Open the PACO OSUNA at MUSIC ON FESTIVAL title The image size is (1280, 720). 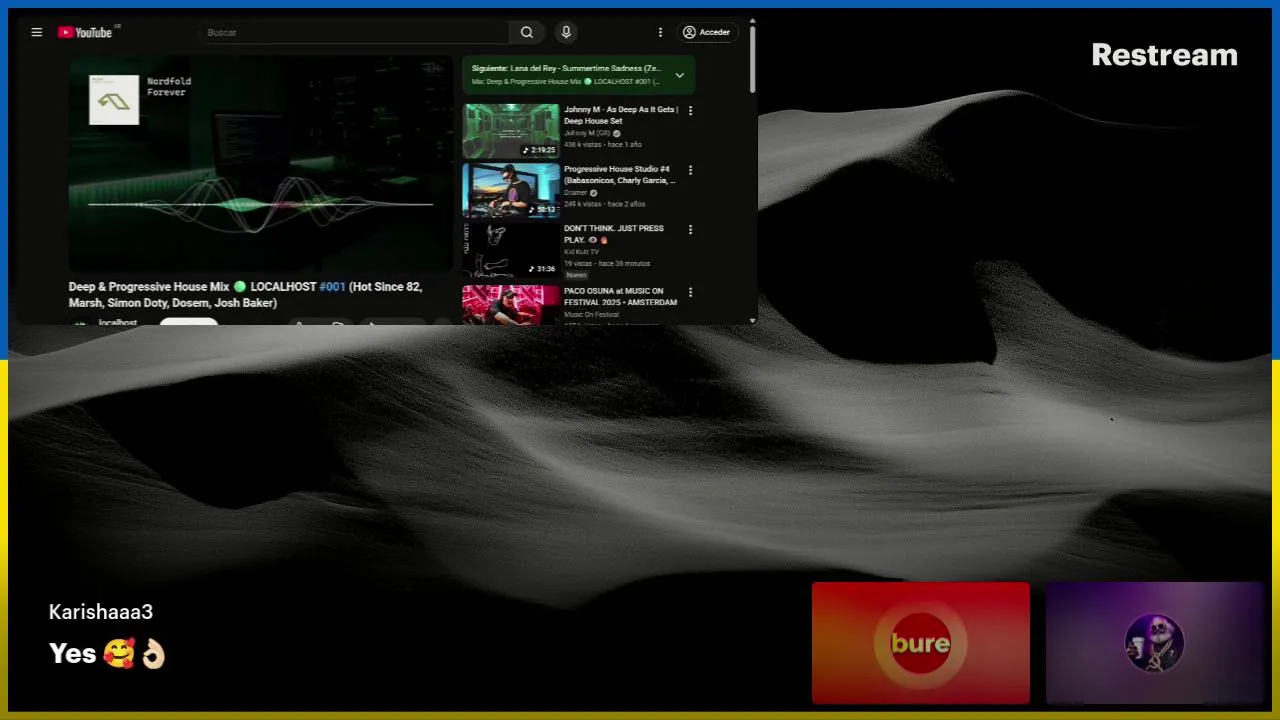point(620,297)
